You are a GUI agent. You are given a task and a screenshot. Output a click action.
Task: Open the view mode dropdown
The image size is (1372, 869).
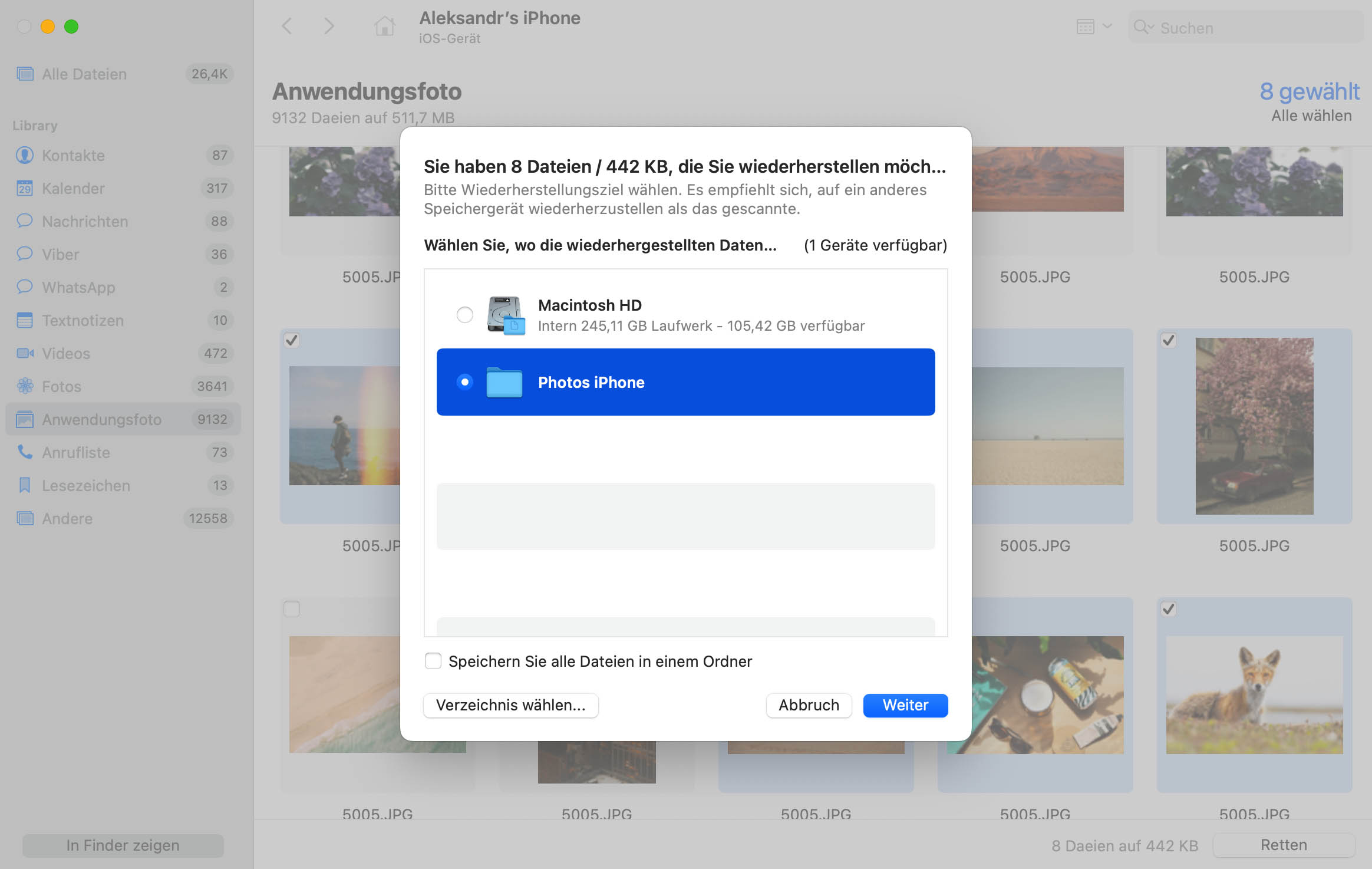[1094, 27]
